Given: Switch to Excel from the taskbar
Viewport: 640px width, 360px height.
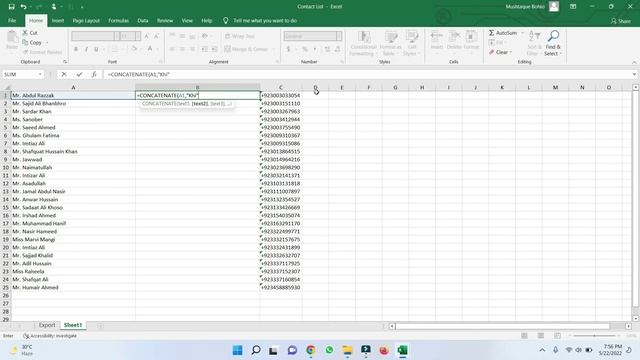Looking at the screenshot, I should pos(402,350).
